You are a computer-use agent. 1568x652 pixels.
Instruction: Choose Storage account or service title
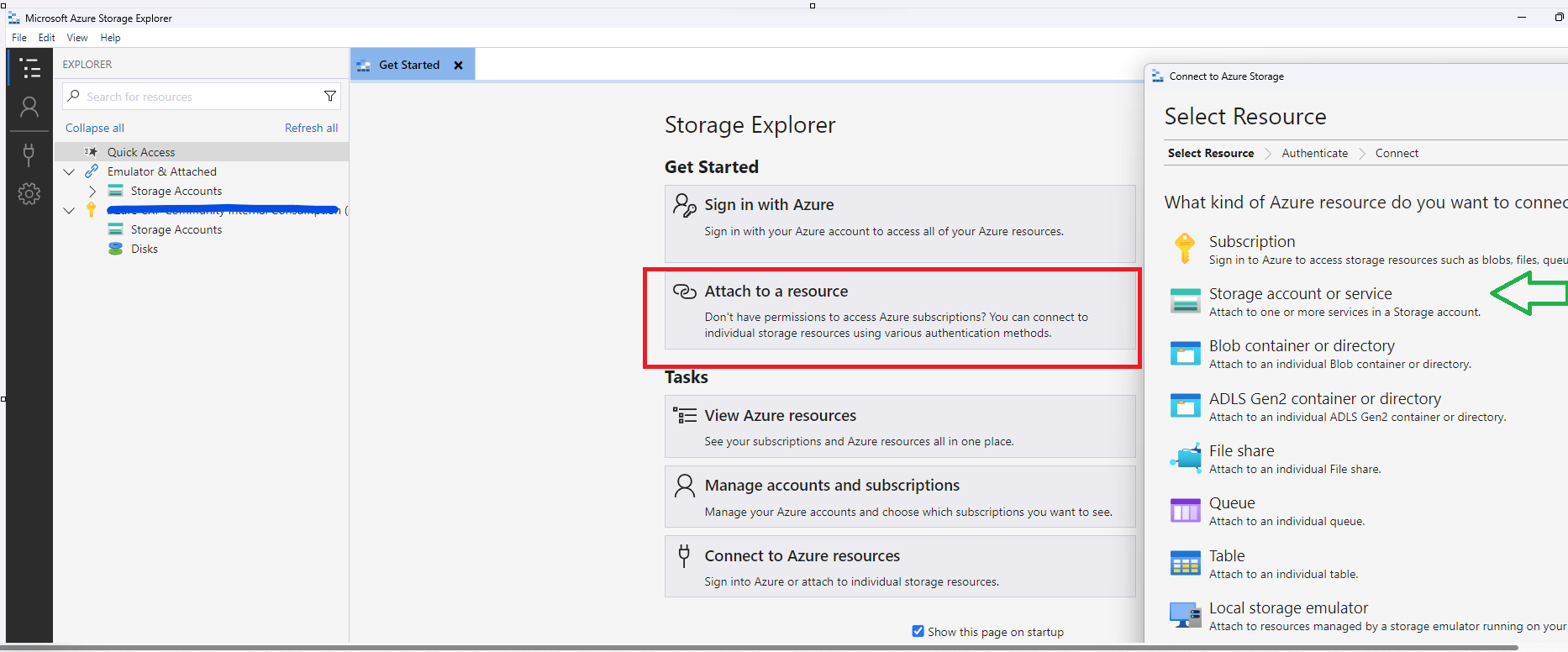coord(1301,293)
